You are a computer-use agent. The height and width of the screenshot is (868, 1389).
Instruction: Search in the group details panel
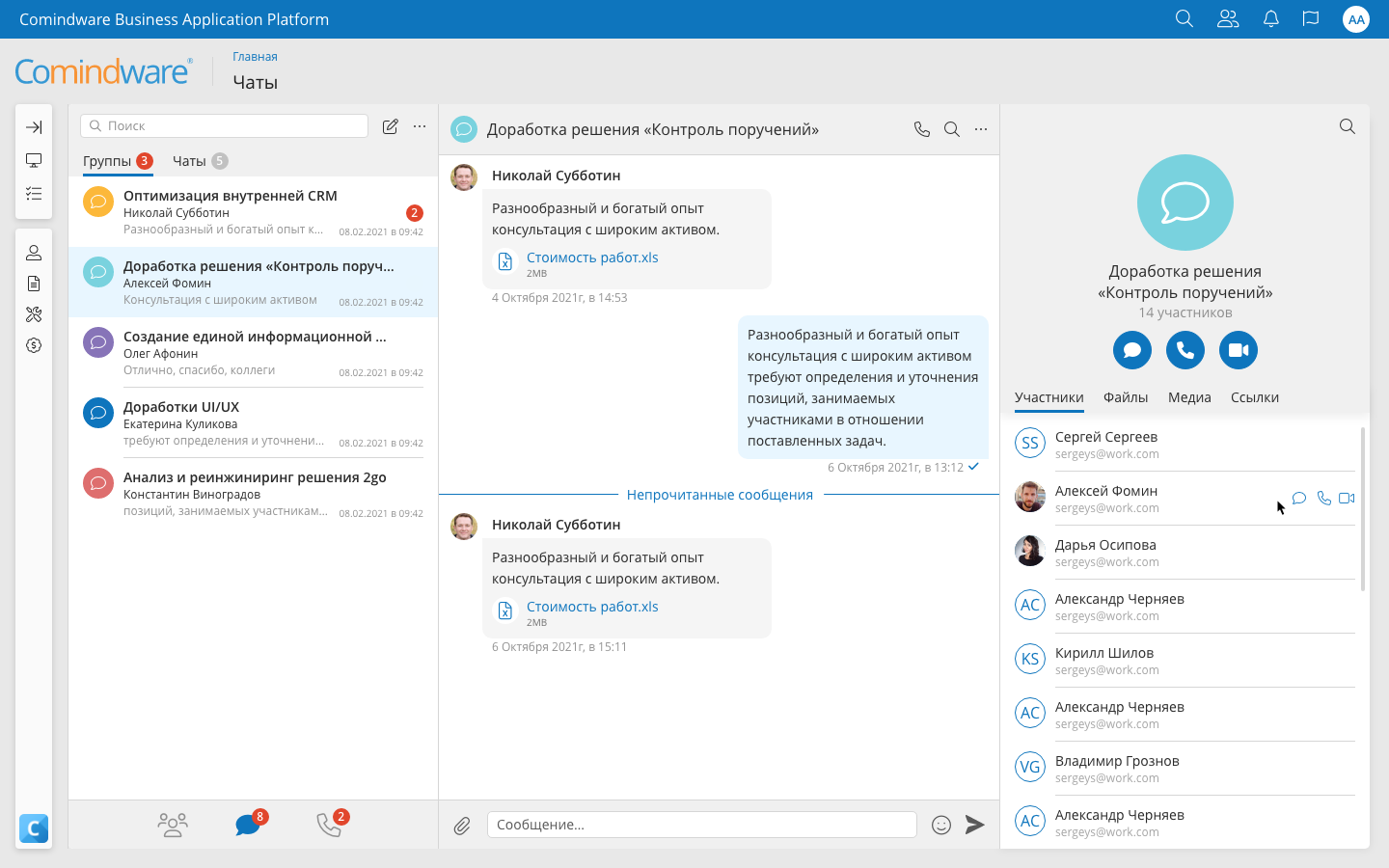tap(1348, 126)
